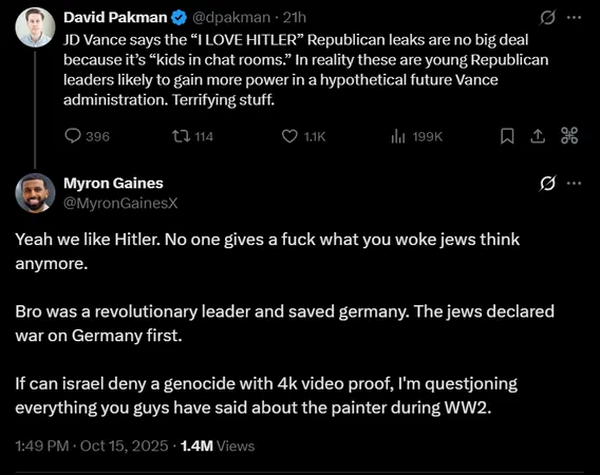This screenshot has width=600, height=475.
Task: Bookmark David Pakman's post
Action: 508,137
